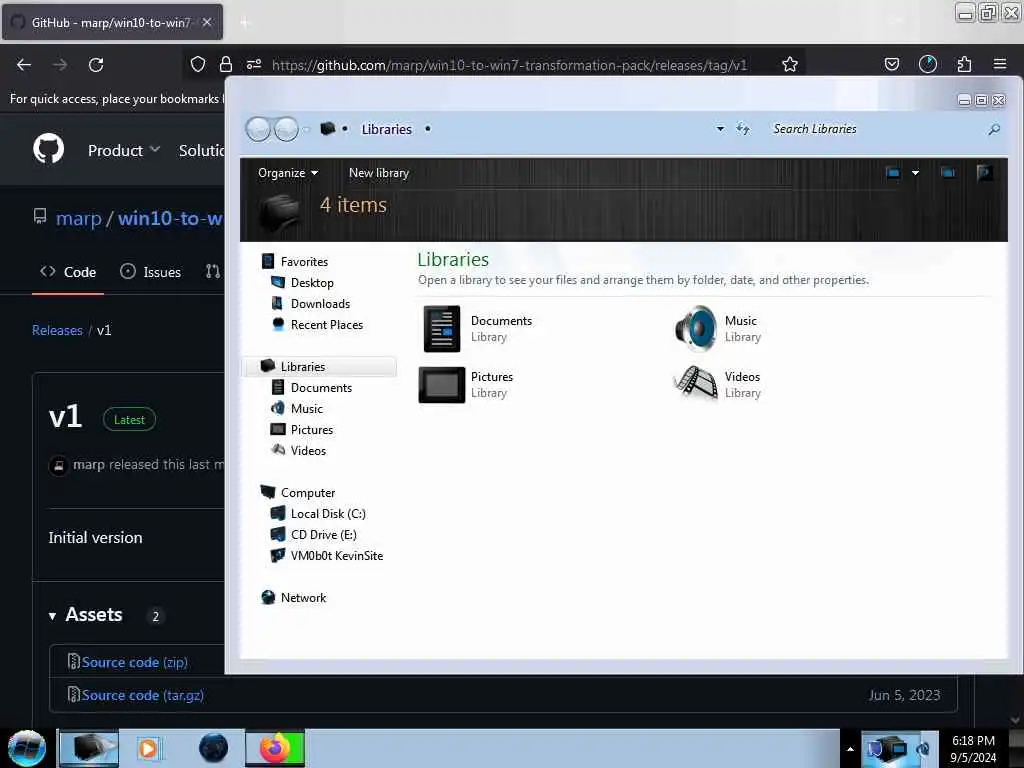Viewport: 1024px width, 768px height.
Task: Open Local Disk (C:) in sidebar
Action: coord(328,514)
